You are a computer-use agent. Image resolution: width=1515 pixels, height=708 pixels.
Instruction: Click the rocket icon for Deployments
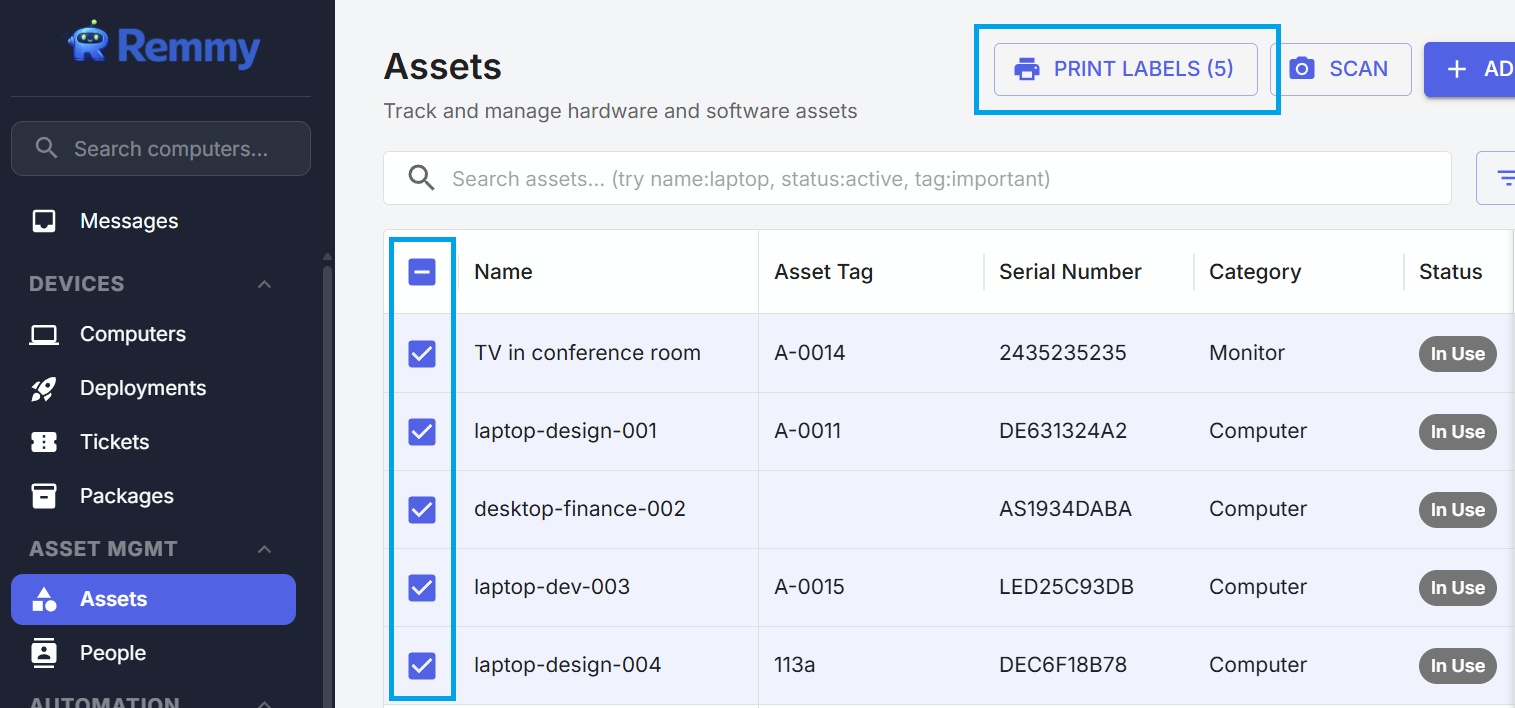tap(44, 388)
